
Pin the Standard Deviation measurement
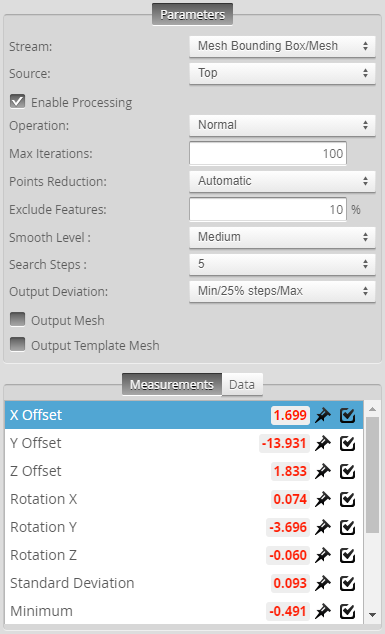coord(323,583)
